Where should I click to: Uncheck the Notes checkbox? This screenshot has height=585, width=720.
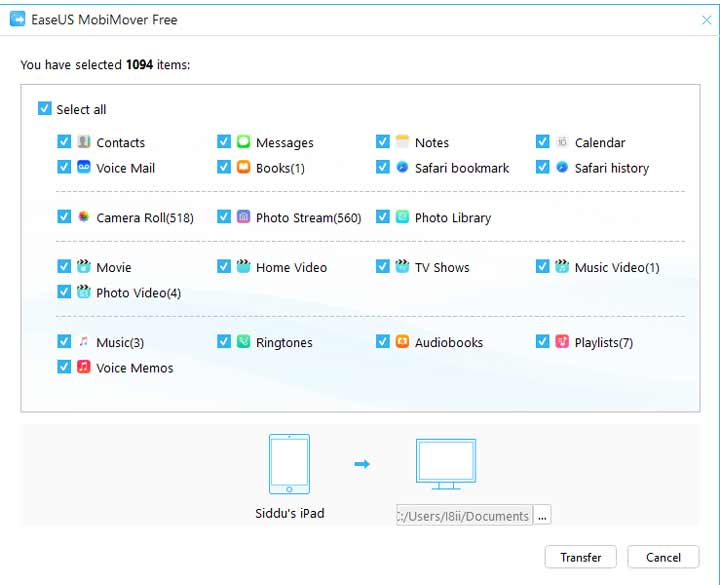click(382, 141)
